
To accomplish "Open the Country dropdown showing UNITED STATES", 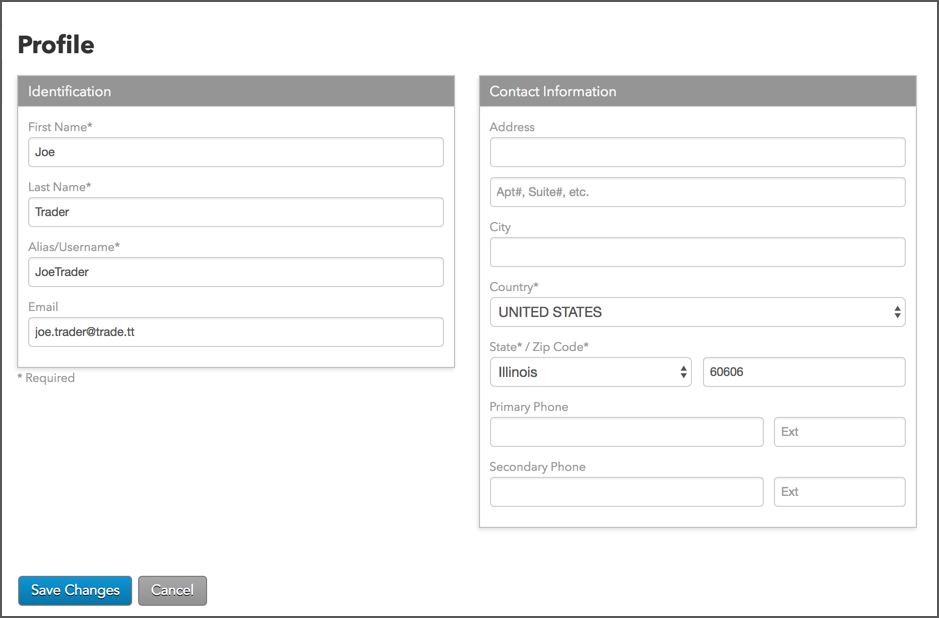I will tap(698, 312).
